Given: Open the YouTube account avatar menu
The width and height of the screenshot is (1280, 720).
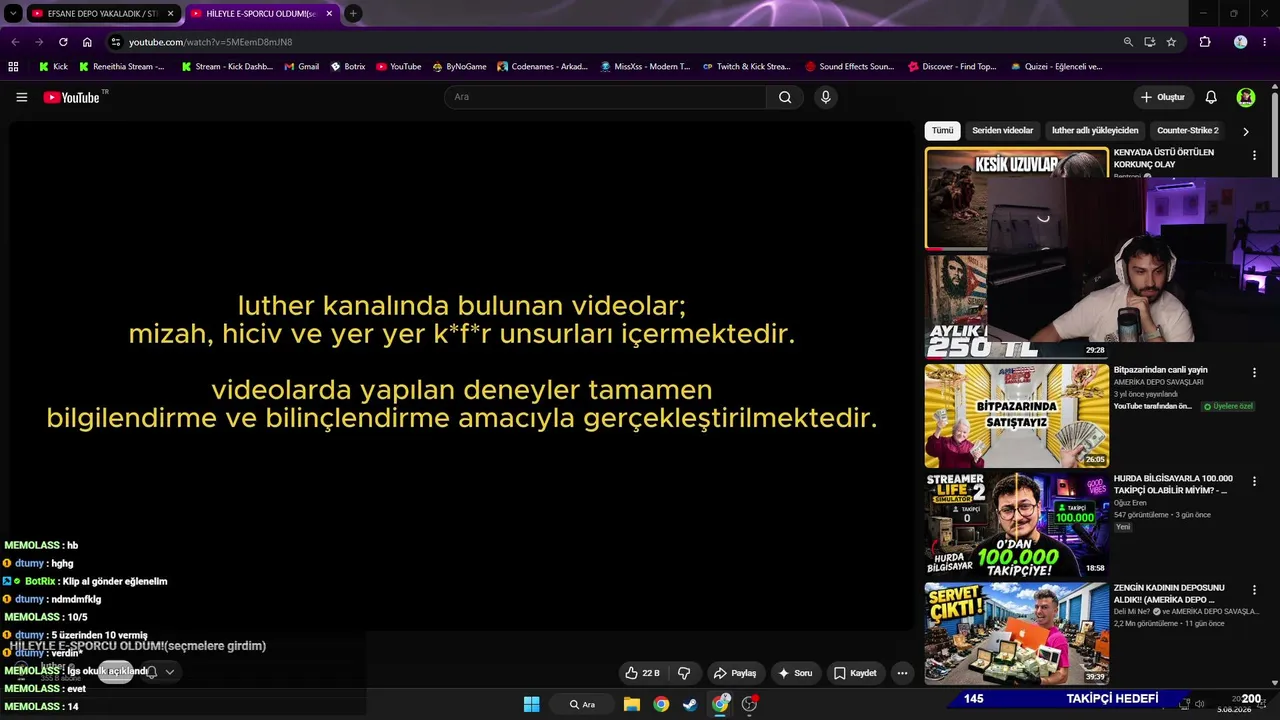Looking at the screenshot, I should (x=1246, y=97).
